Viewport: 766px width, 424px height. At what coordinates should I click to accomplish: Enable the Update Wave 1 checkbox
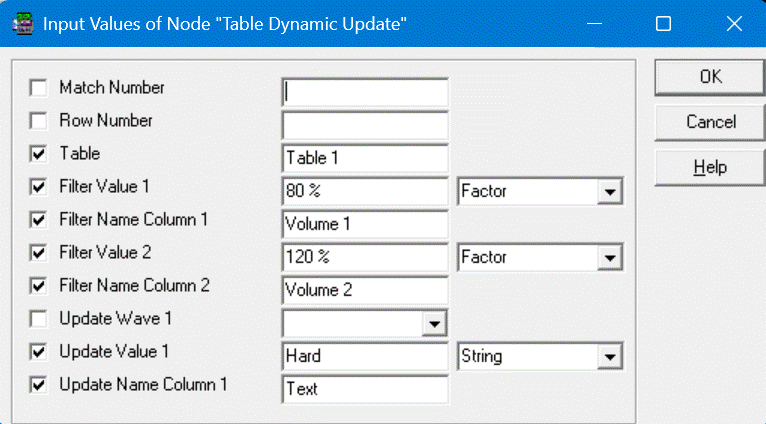coord(39,319)
